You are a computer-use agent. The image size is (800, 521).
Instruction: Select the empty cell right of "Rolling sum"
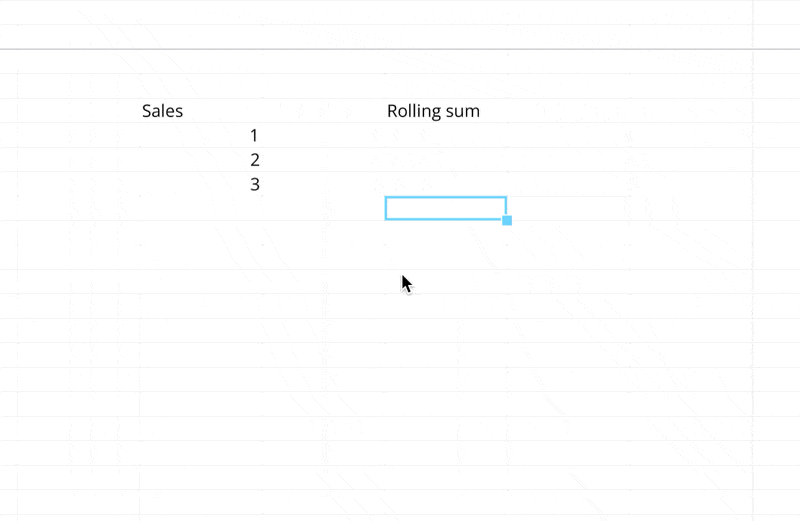pyautogui.click(x=566, y=111)
